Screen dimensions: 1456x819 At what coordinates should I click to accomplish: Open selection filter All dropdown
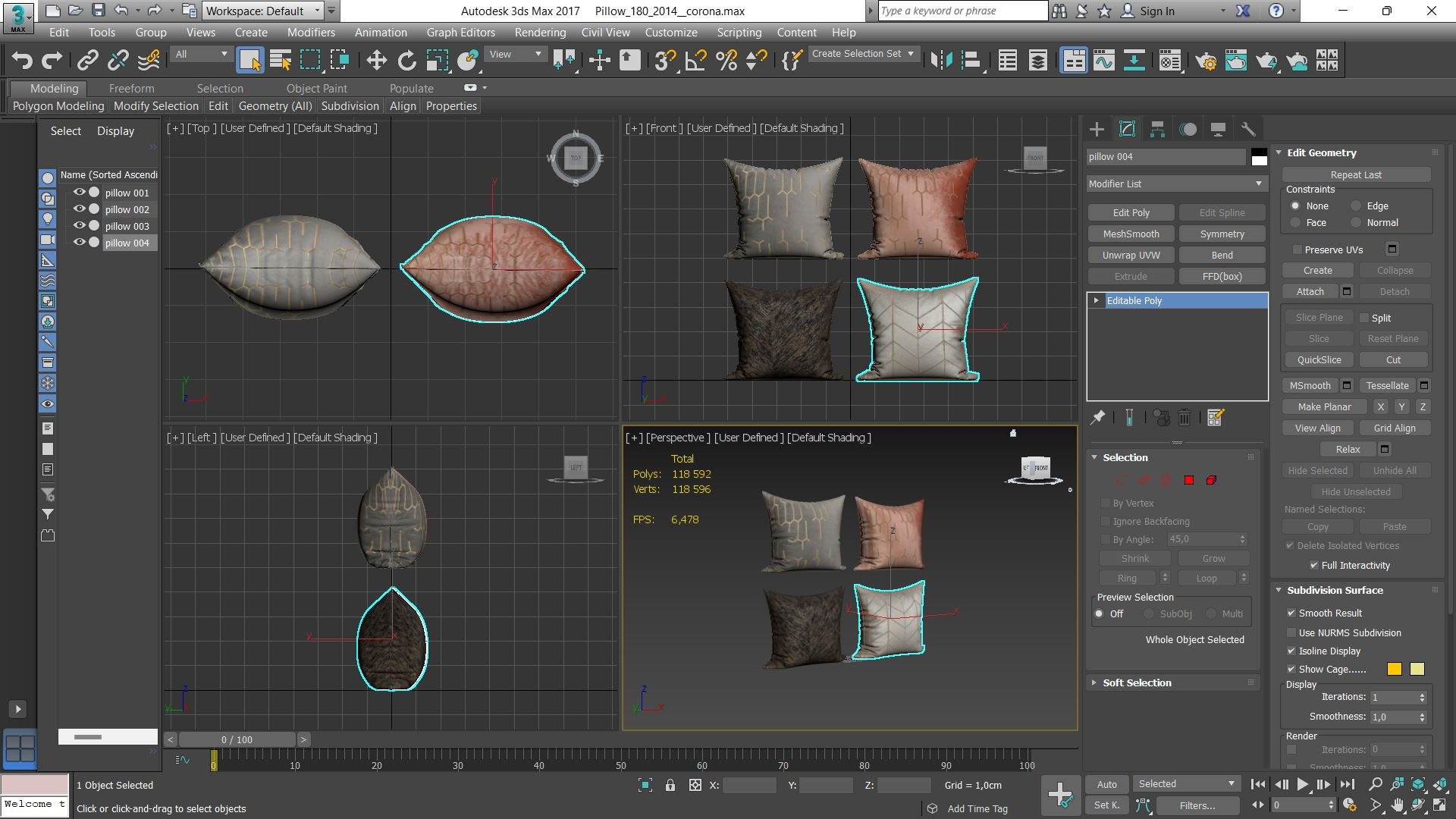click(201, 54)
